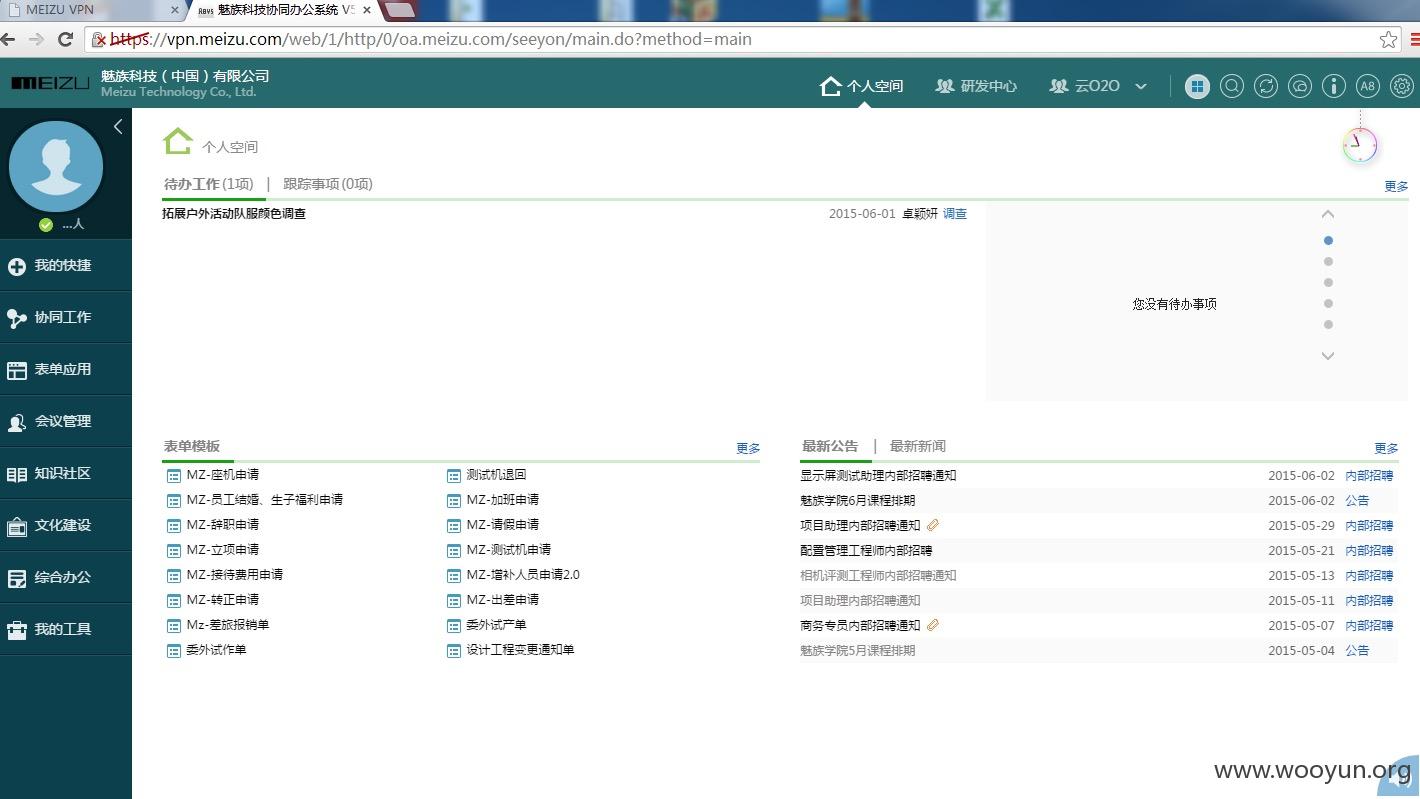The height and width of the screenshot is (799, 1420).
Task: Click form icon beside MZ-立项申请
Action: [x=174, y=551]
